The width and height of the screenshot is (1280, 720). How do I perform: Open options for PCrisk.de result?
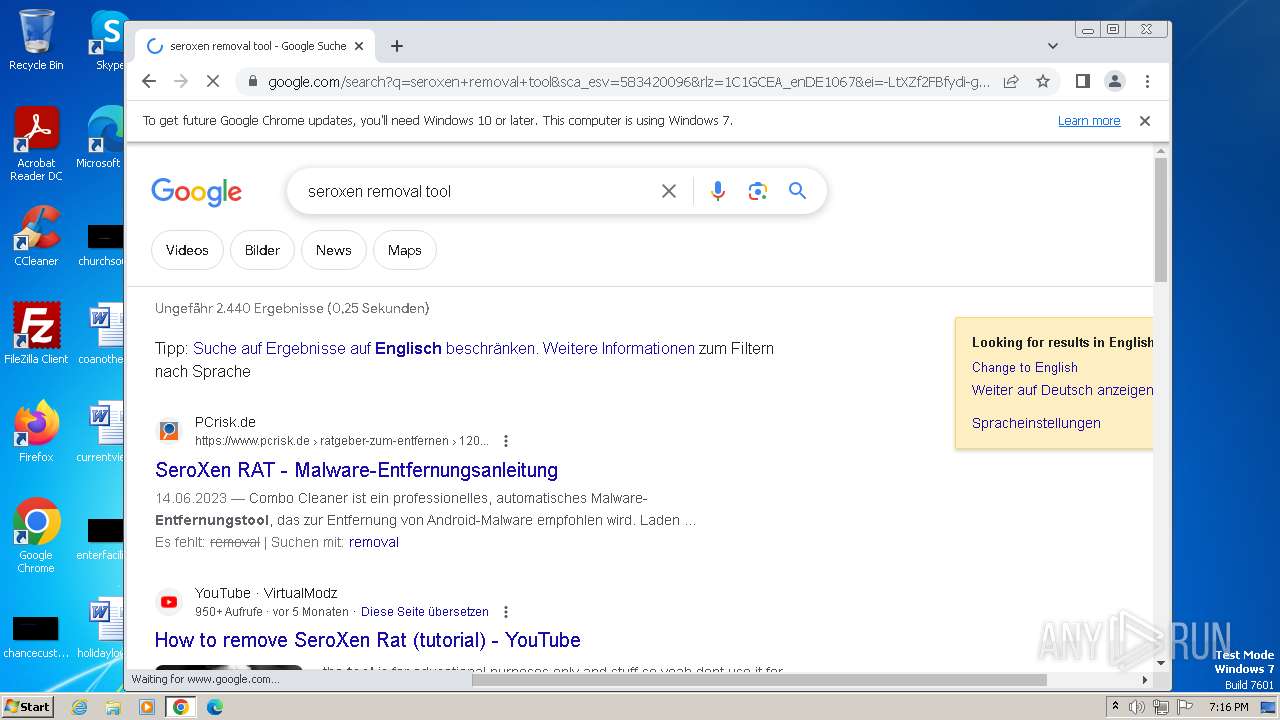(506, 441)
